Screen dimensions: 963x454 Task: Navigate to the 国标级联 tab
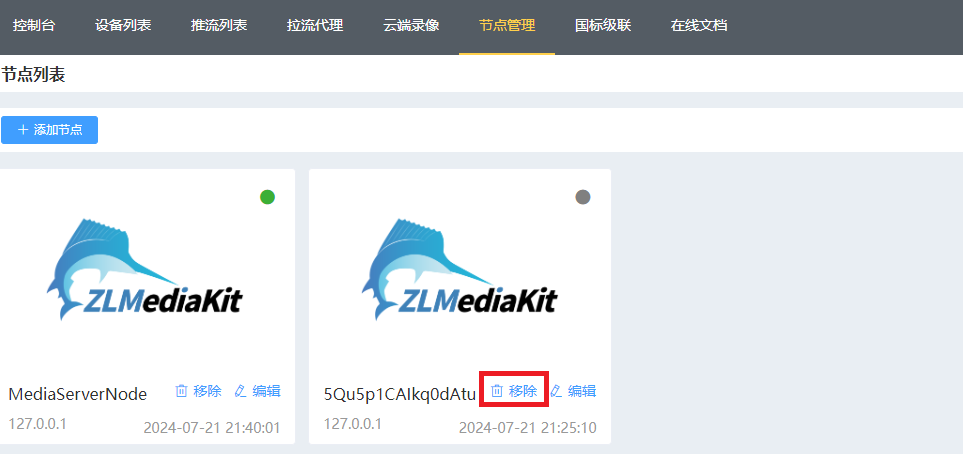point(603,26)
